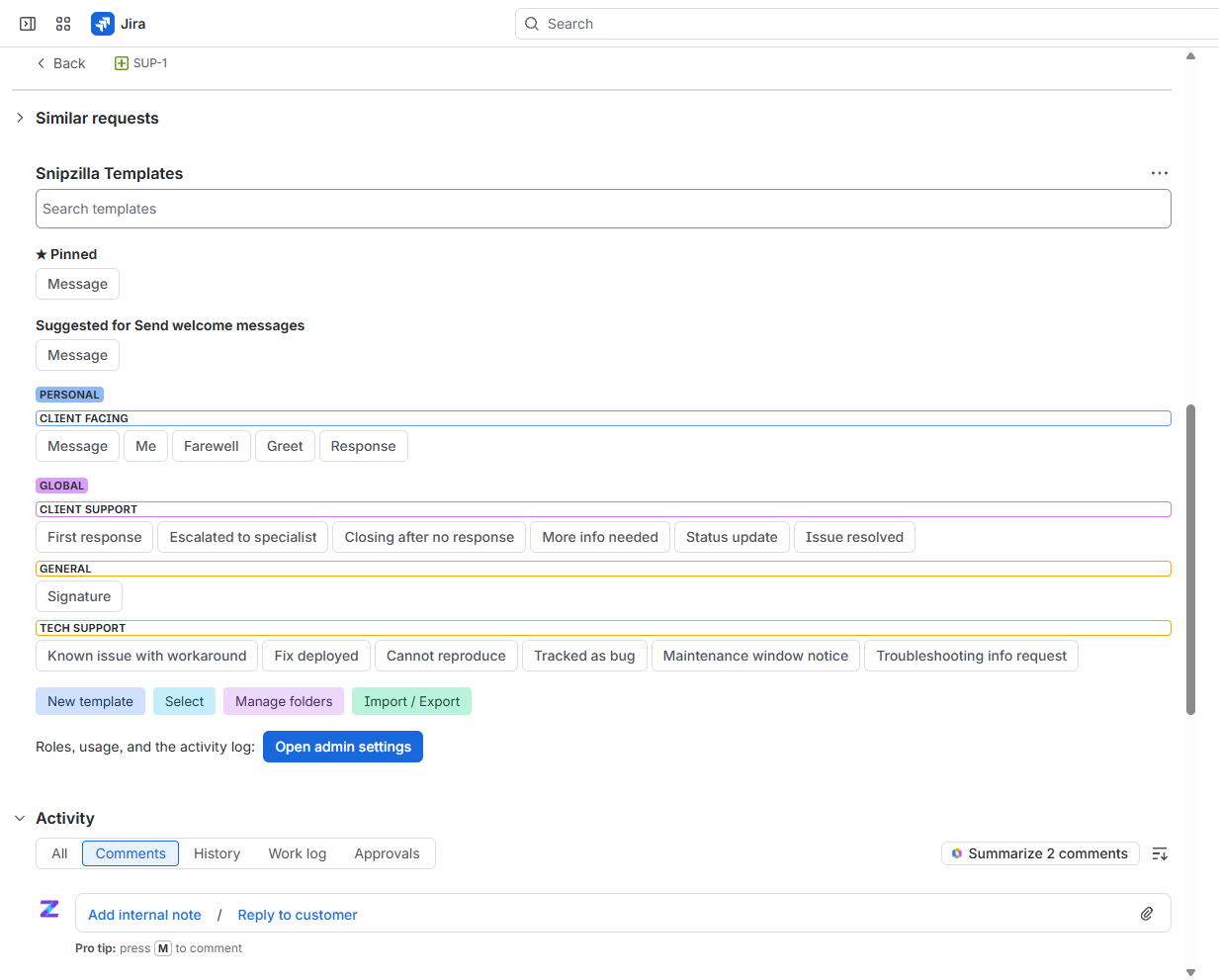Switch to the All activity tab
Screen dimensions: 1219x980
click(x=59, y=853)
